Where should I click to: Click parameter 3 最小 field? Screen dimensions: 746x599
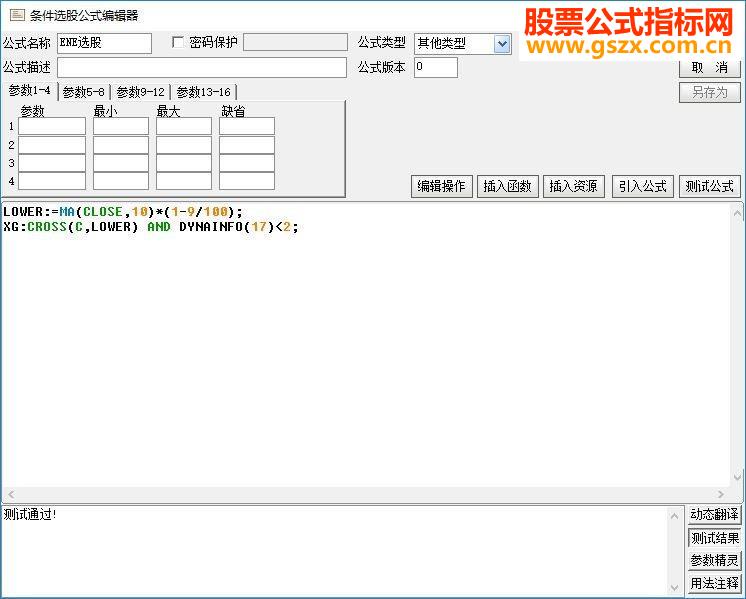click(x=121, y=163)
